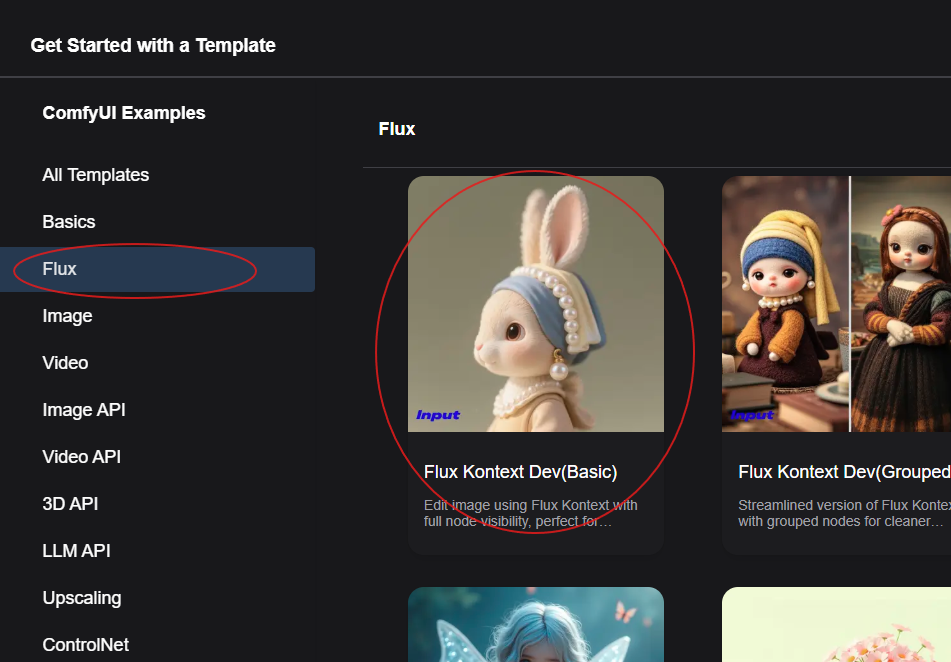This screenshot has width=951, height=662.
Task: Click 'Streamlined version of Flux Kontext' description
Action: point(844,513)
